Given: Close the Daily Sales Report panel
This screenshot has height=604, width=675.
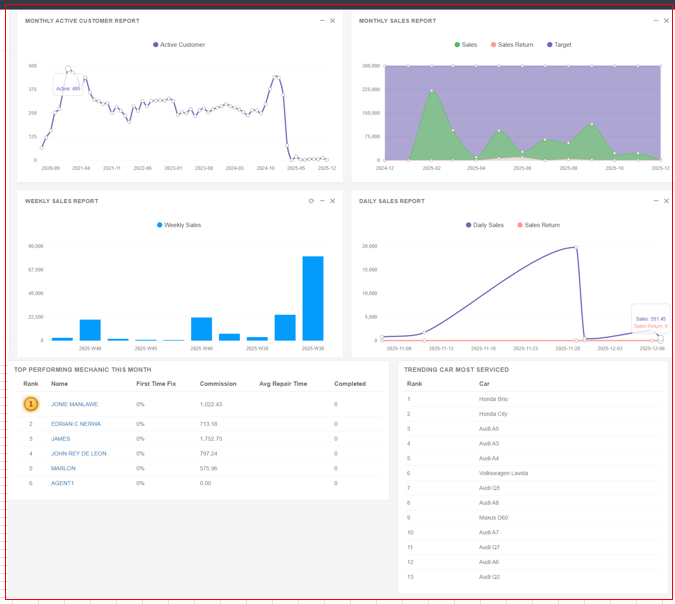Looking at the screenshot, I should (667, 201).
